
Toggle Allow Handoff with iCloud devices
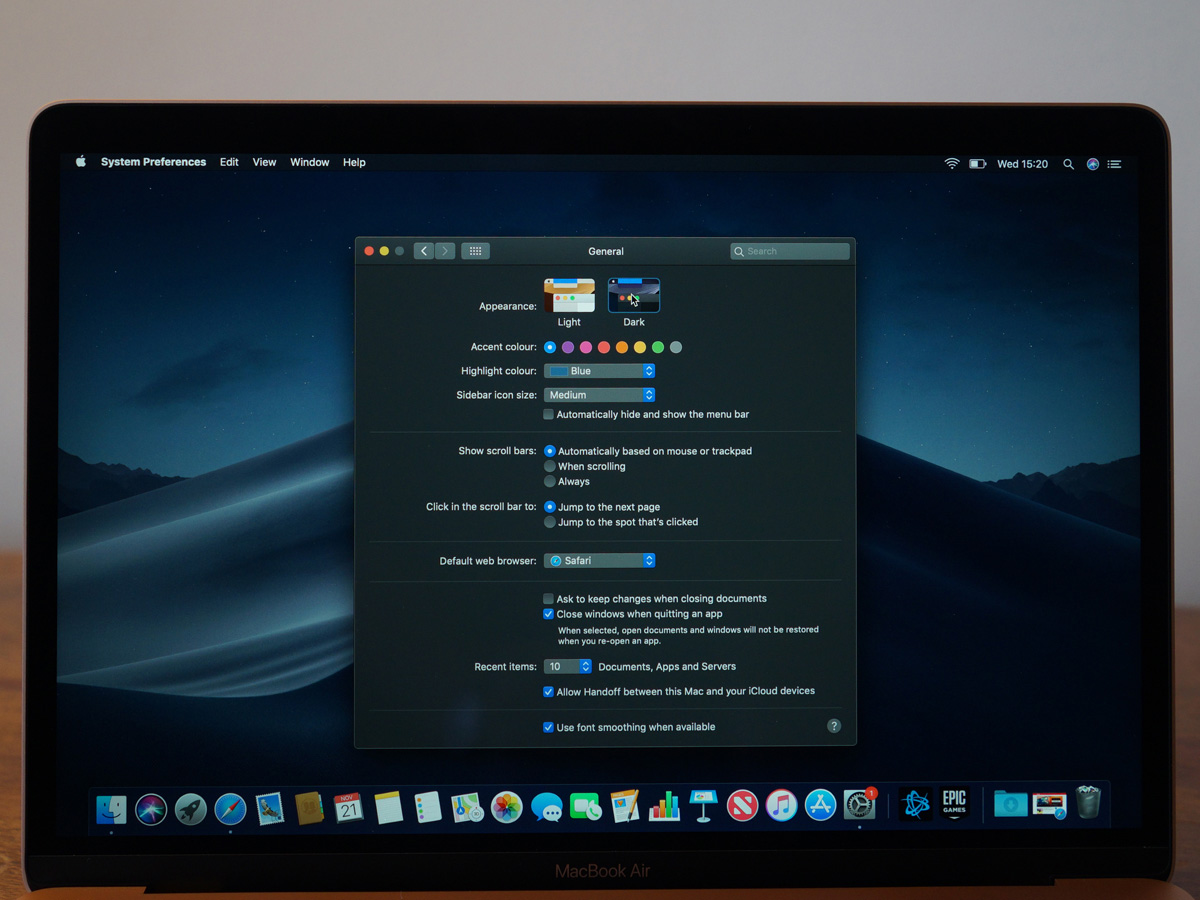[548, 691]
